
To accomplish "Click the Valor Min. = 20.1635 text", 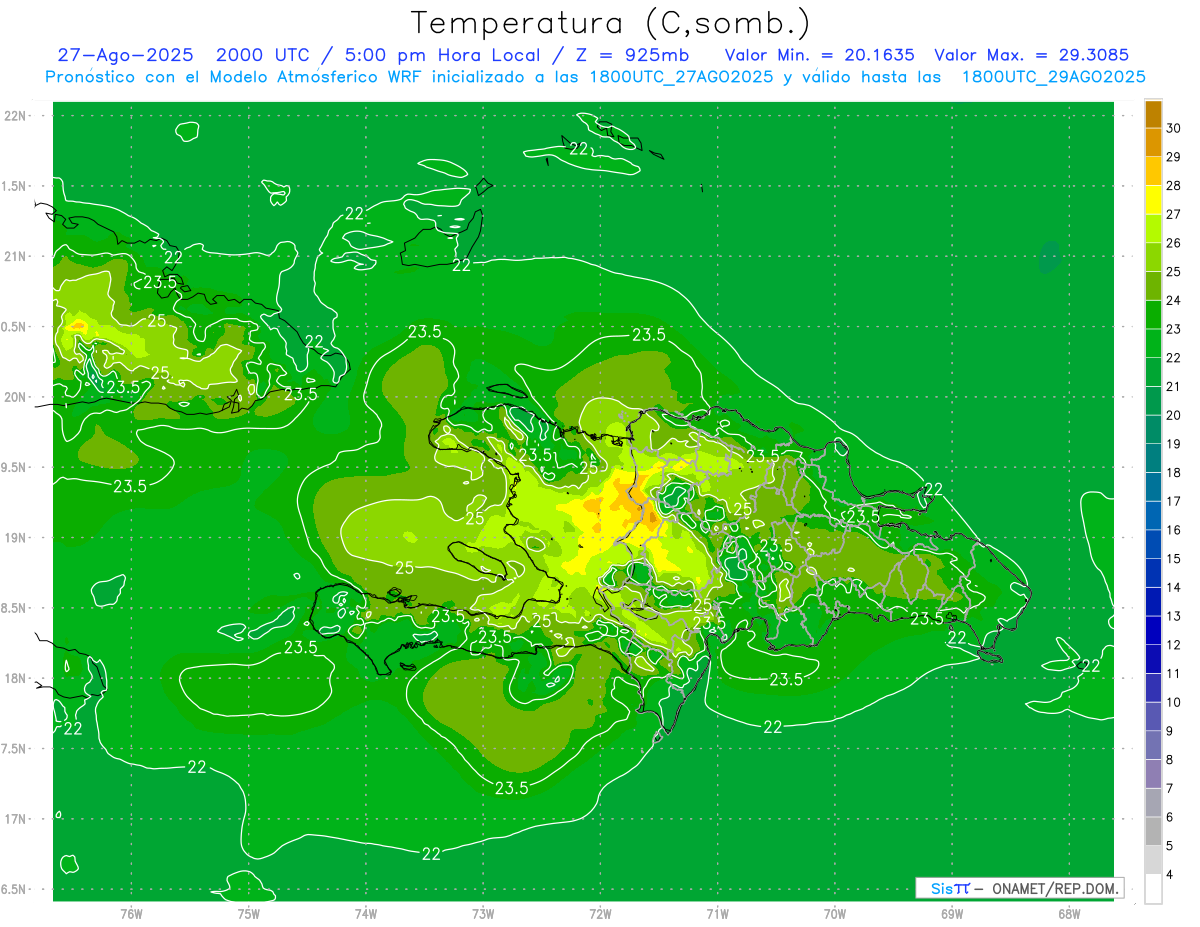I will pos(819,56).
